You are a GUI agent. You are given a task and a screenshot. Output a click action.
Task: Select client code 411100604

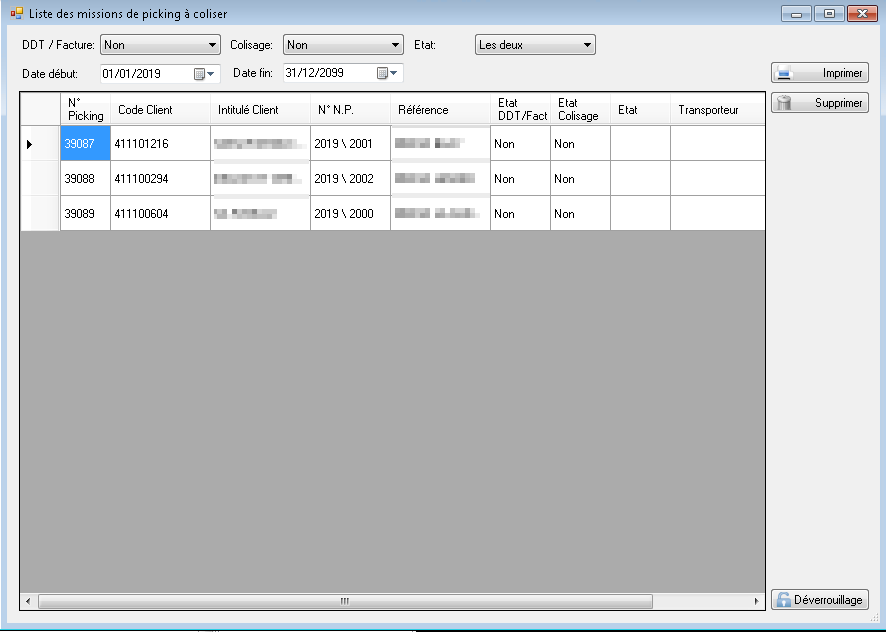[x=160, y=214]
